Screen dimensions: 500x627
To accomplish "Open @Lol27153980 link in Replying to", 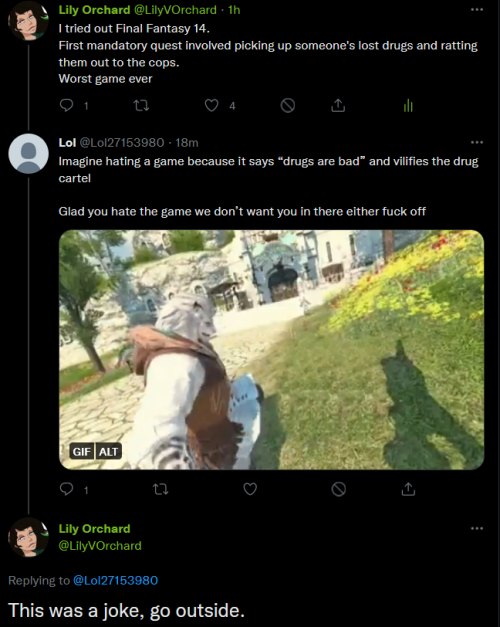I will 116,580.
